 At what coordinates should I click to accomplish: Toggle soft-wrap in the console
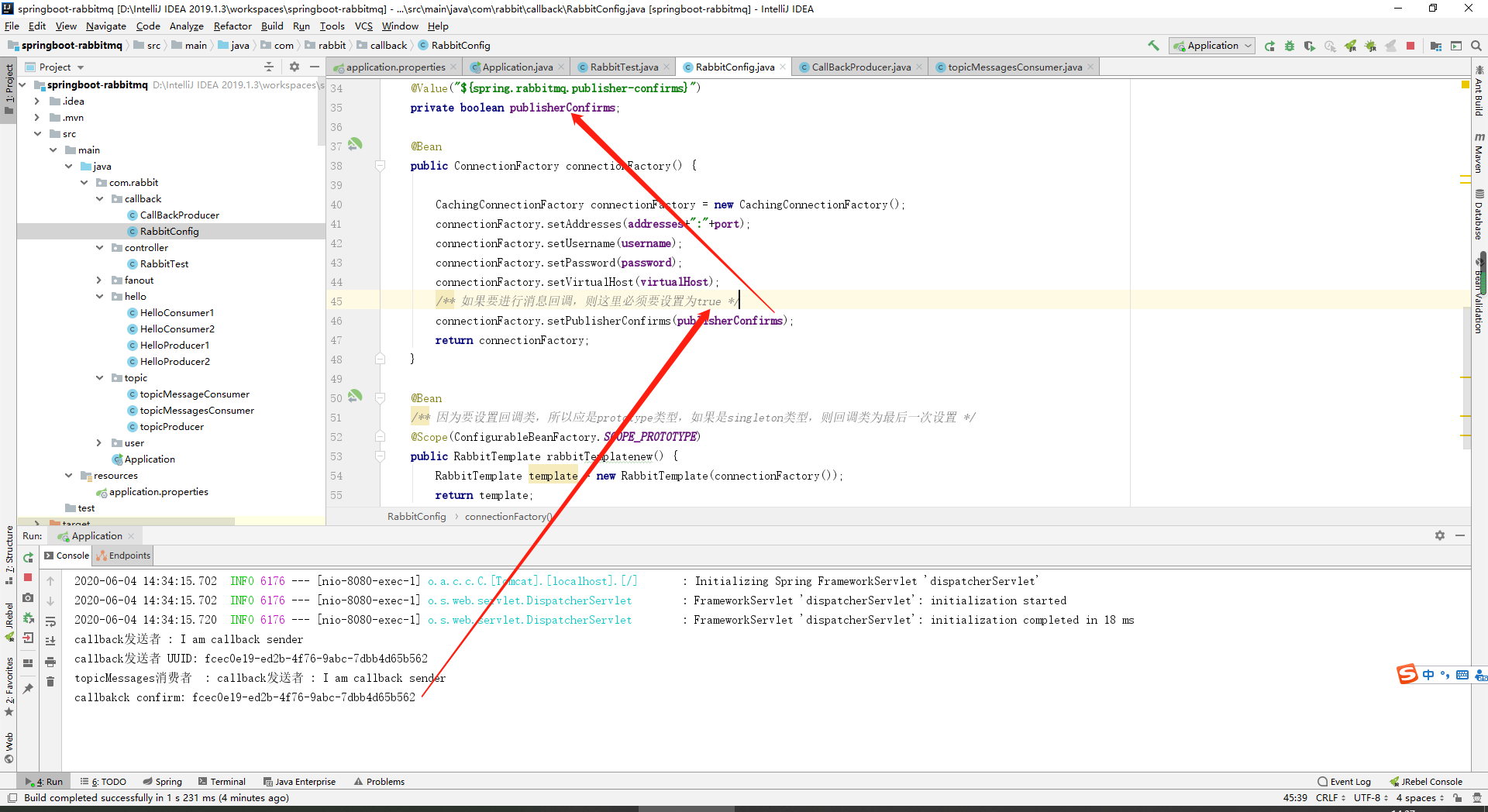[x=50, y=621]
